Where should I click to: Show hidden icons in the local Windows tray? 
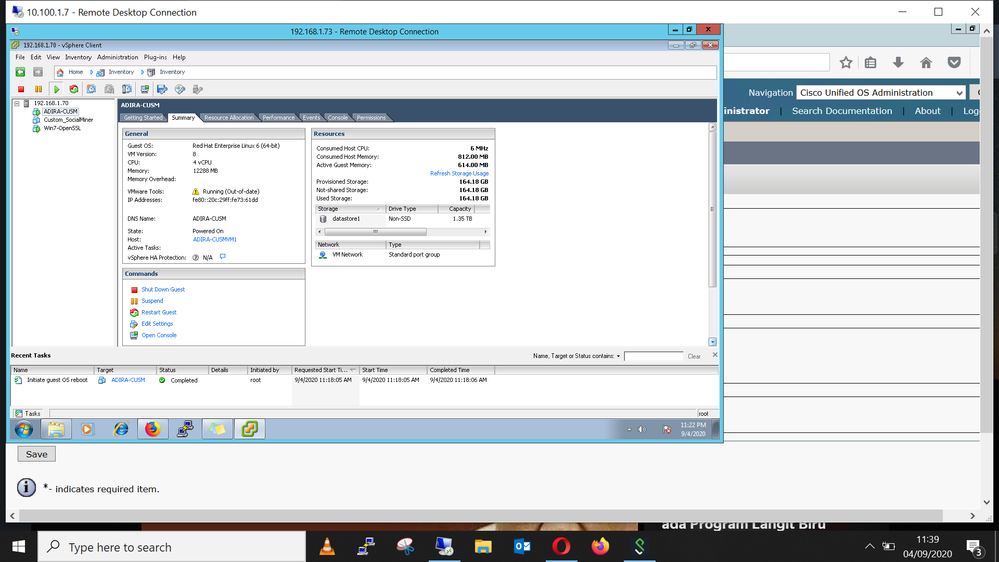point(869,547)
